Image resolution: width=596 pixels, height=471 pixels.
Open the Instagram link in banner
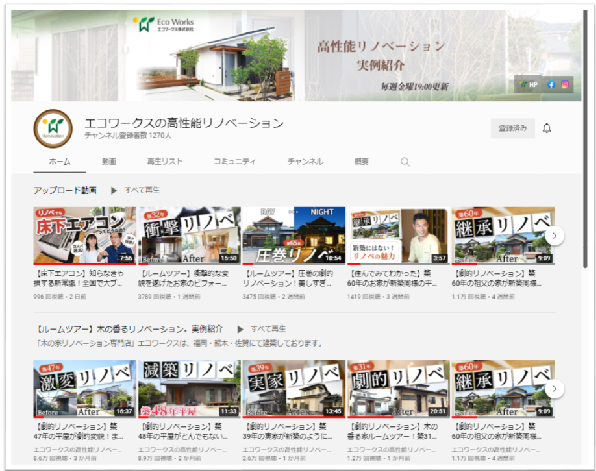[565, 85]
